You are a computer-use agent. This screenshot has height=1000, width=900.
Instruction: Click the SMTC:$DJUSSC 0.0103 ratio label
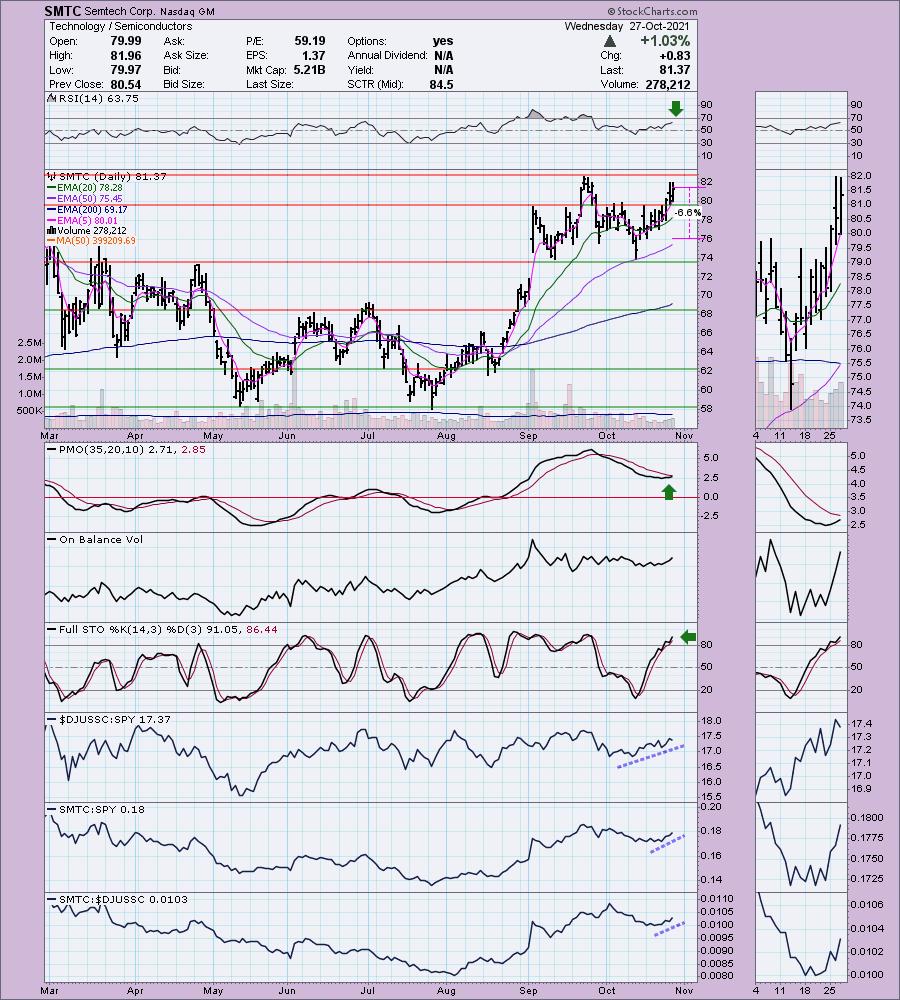pos(123,899)
